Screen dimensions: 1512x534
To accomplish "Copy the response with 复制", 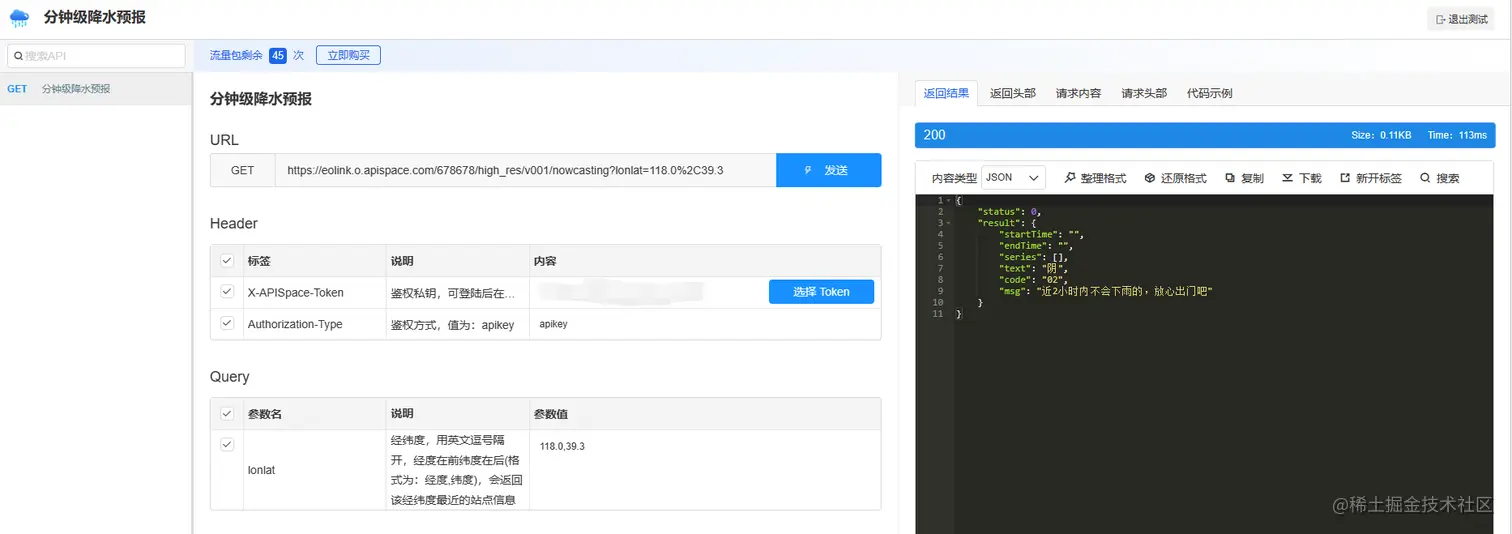I will [1244, 178].
